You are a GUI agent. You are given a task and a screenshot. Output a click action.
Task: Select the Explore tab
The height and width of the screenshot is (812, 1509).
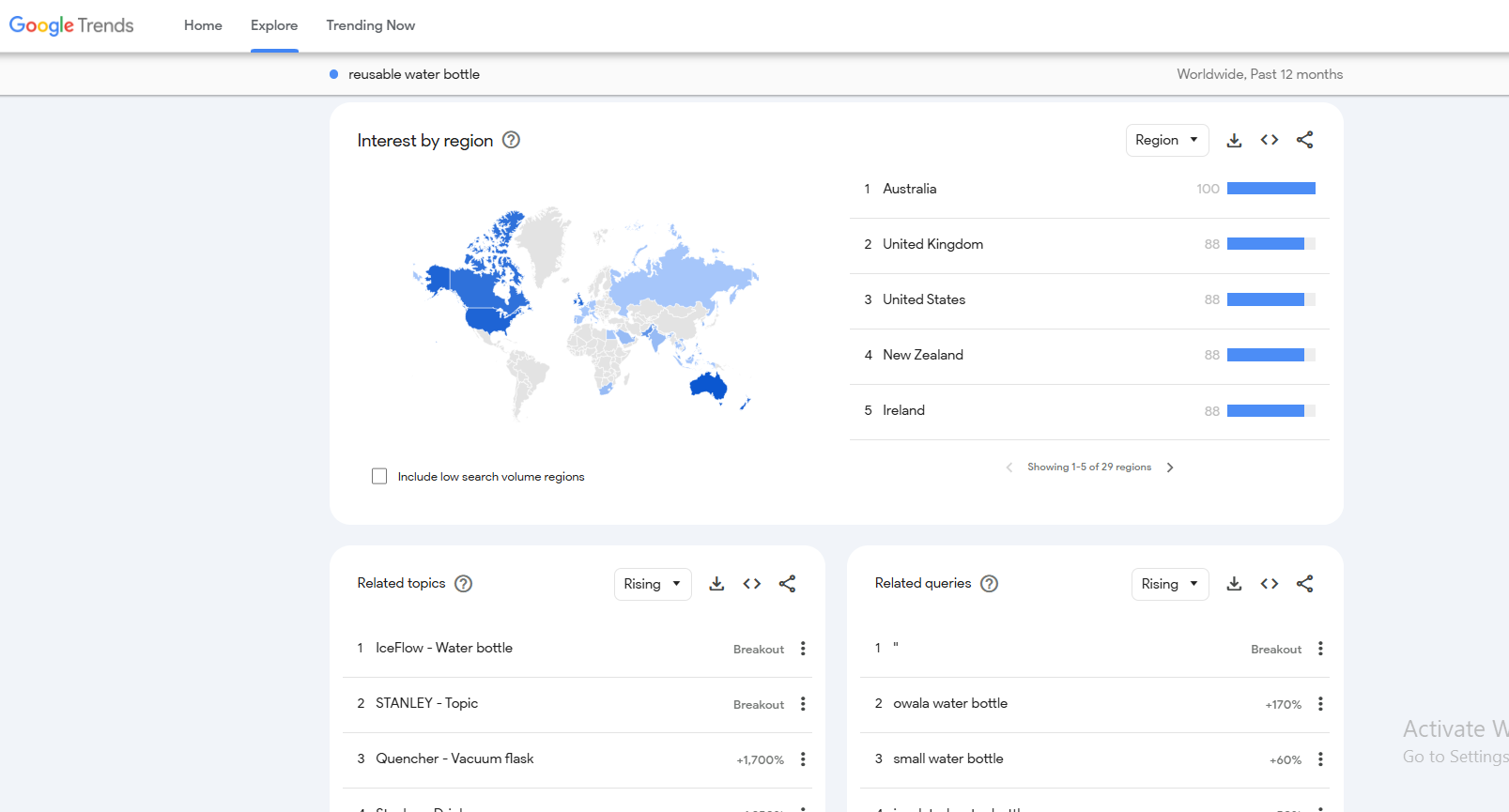pos(274,25)
